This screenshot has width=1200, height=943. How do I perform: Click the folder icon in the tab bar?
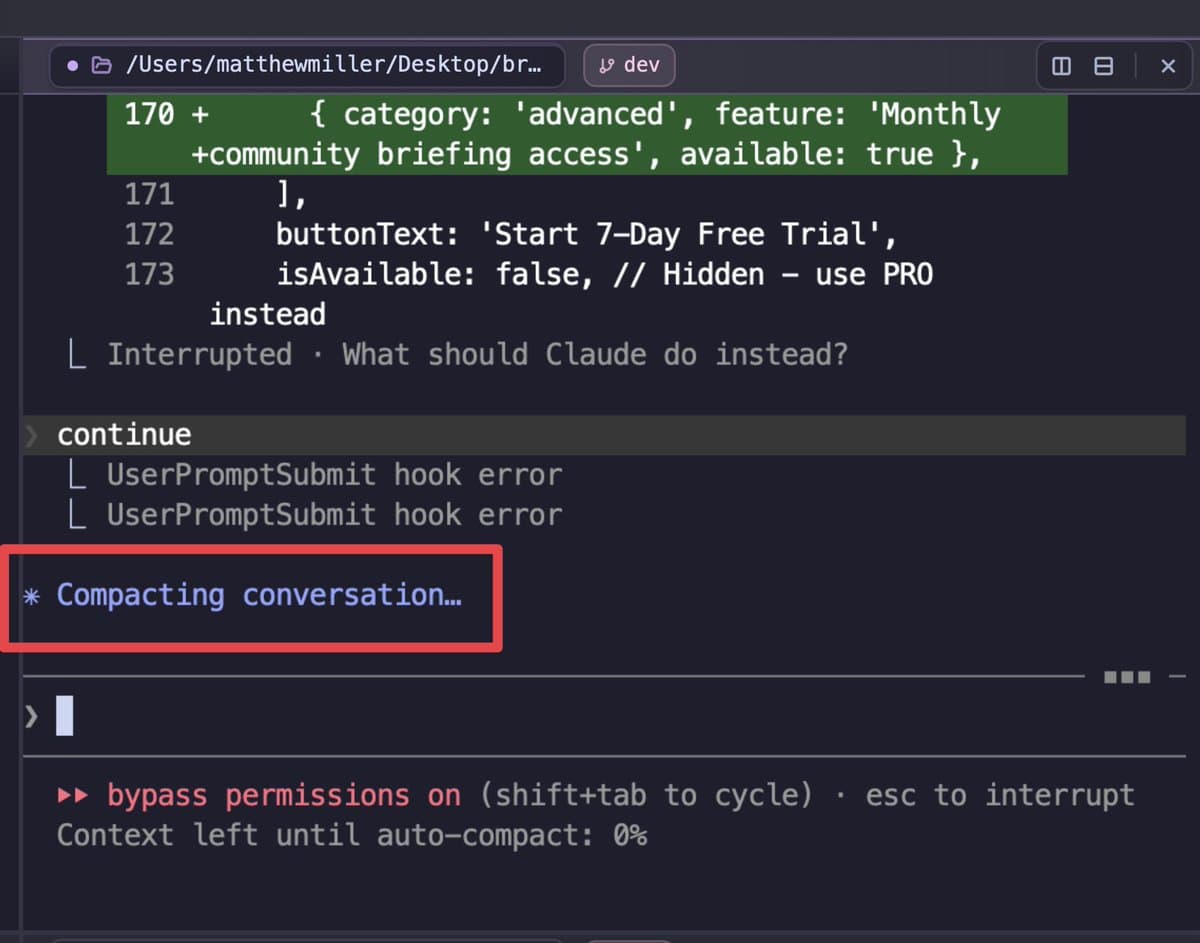coord(103,65)
